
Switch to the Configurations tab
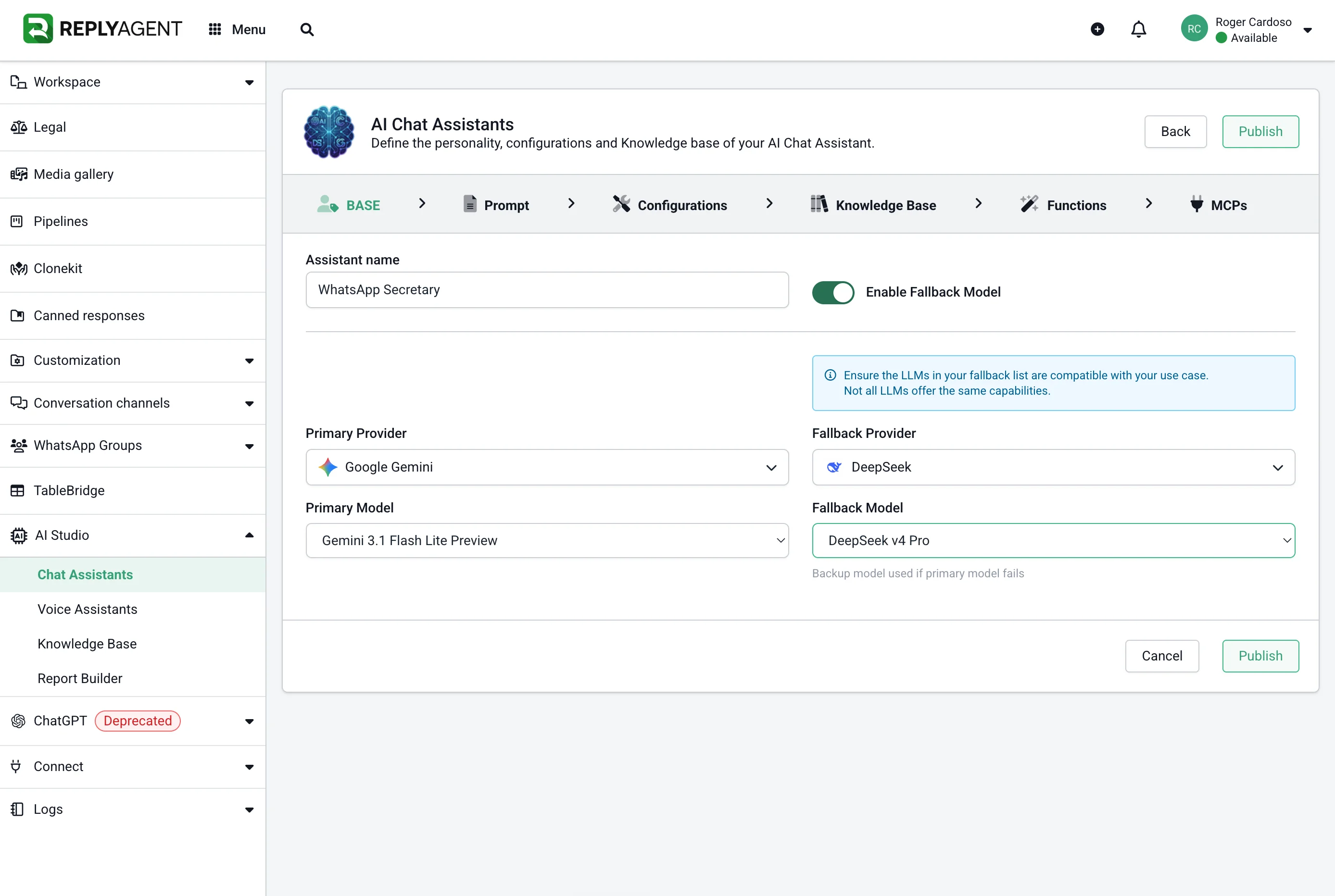click(669, 205)
